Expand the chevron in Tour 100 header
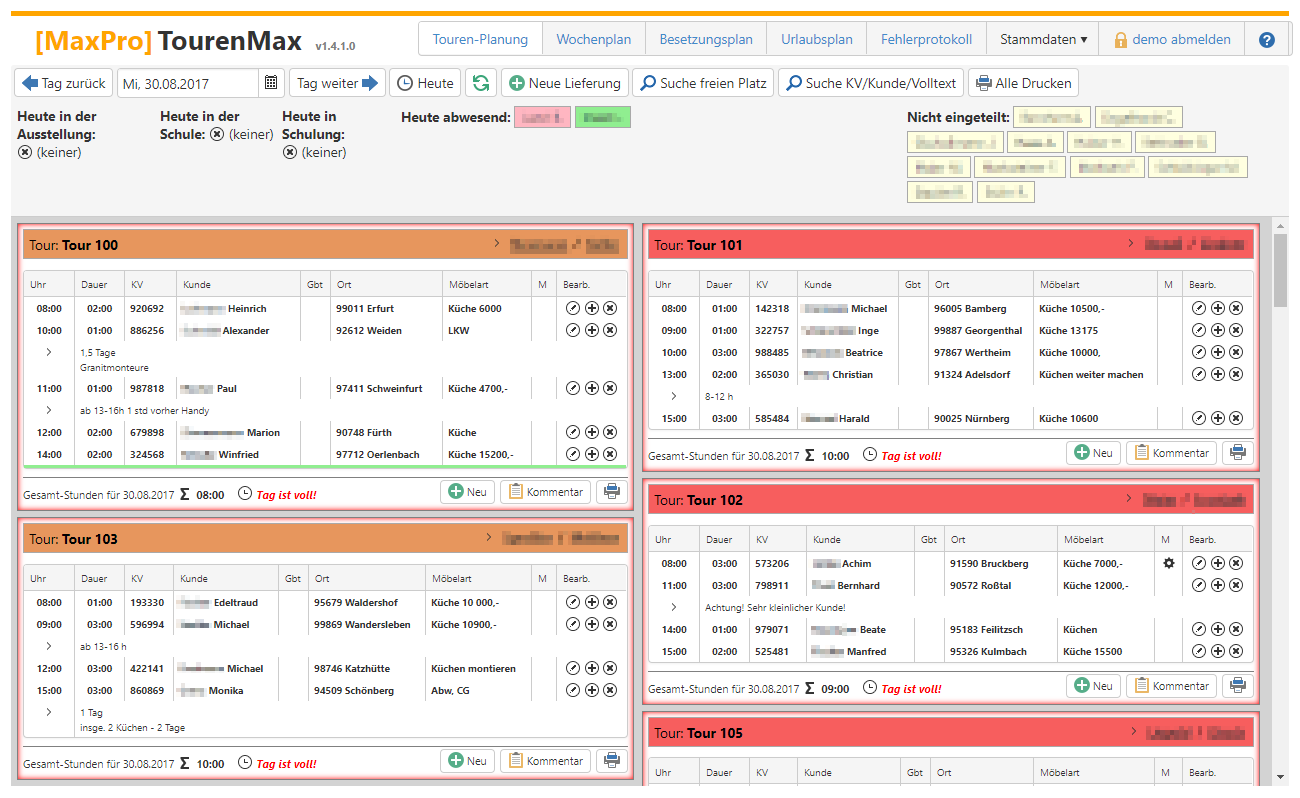 (496, 243)
